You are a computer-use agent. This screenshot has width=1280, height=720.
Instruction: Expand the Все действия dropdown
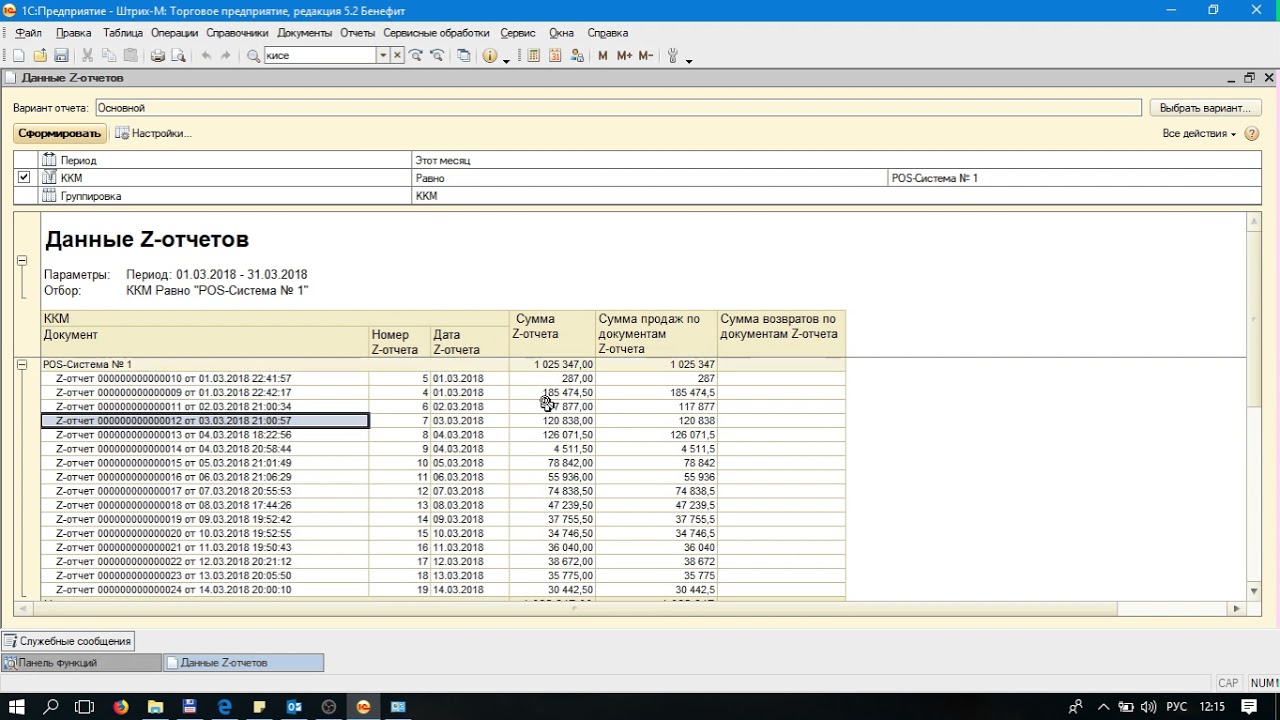tap(1199, 133)
